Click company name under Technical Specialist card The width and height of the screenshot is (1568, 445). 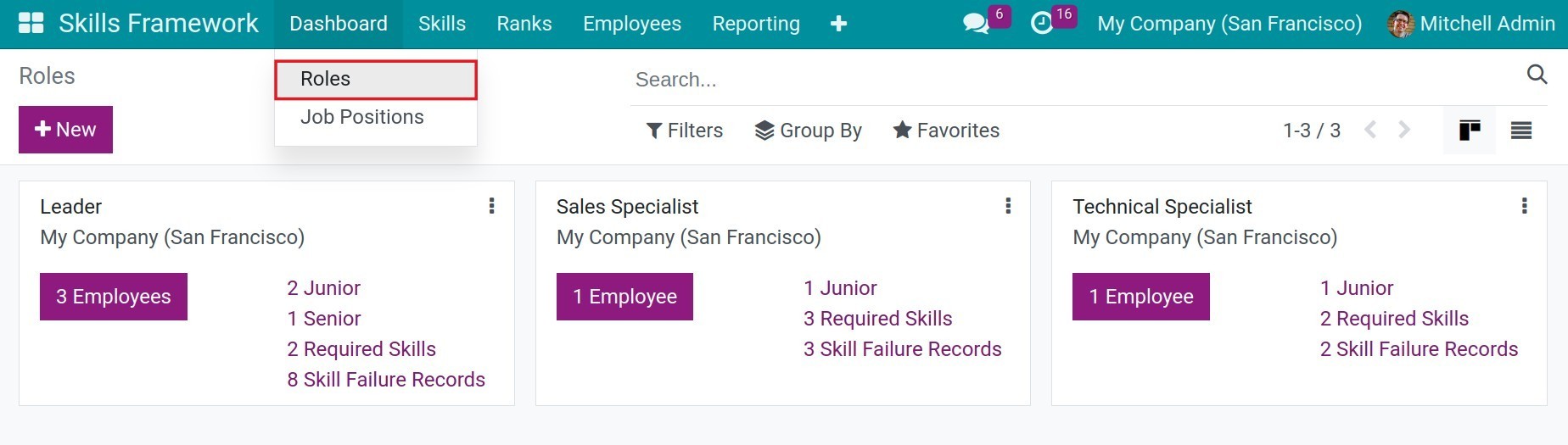(1205, 237)
